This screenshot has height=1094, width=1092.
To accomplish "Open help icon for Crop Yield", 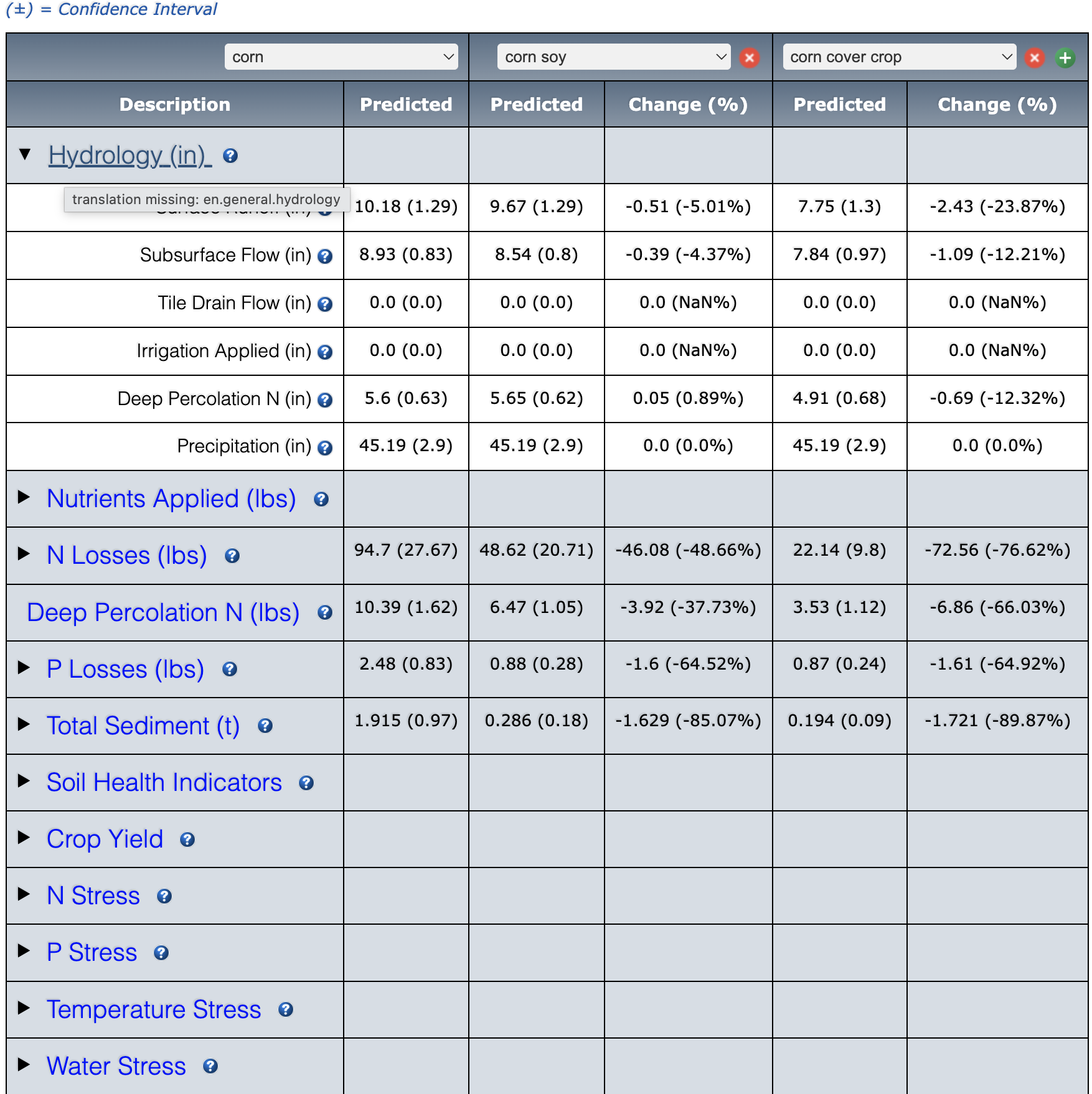I will point(187,839).
